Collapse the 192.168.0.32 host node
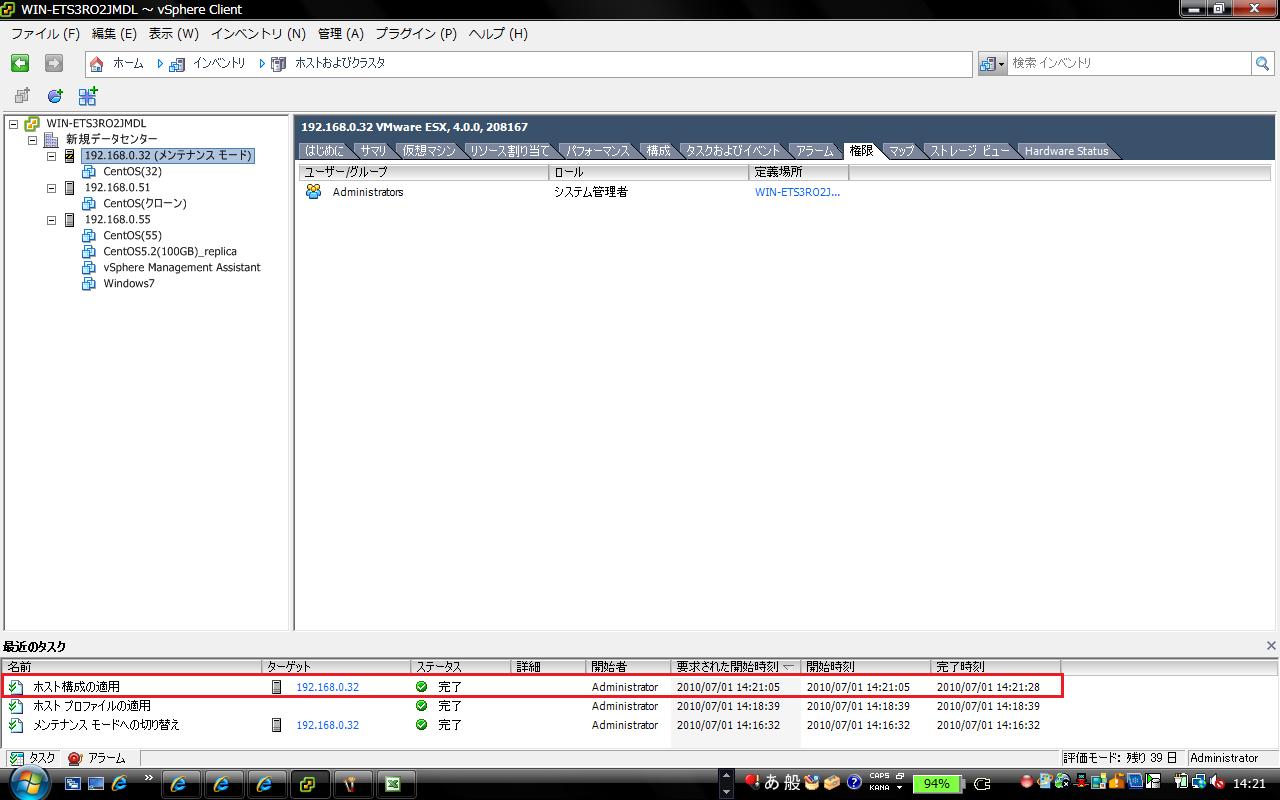Viewport: 1280px width, 800px height. [51, 156]
